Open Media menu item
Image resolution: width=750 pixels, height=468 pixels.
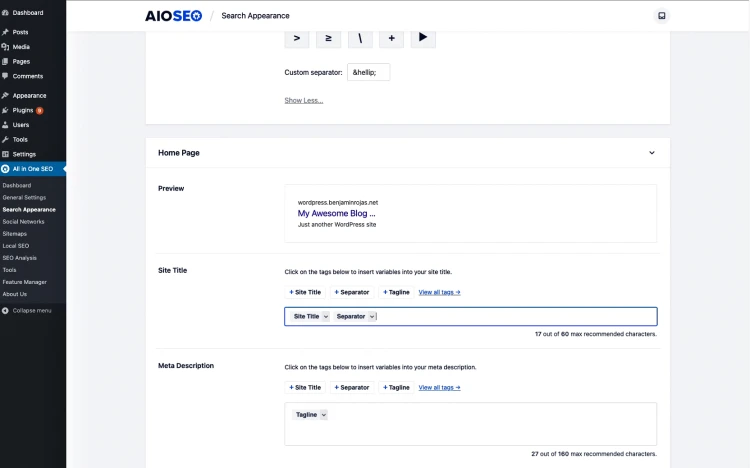(x=21, y=47)
